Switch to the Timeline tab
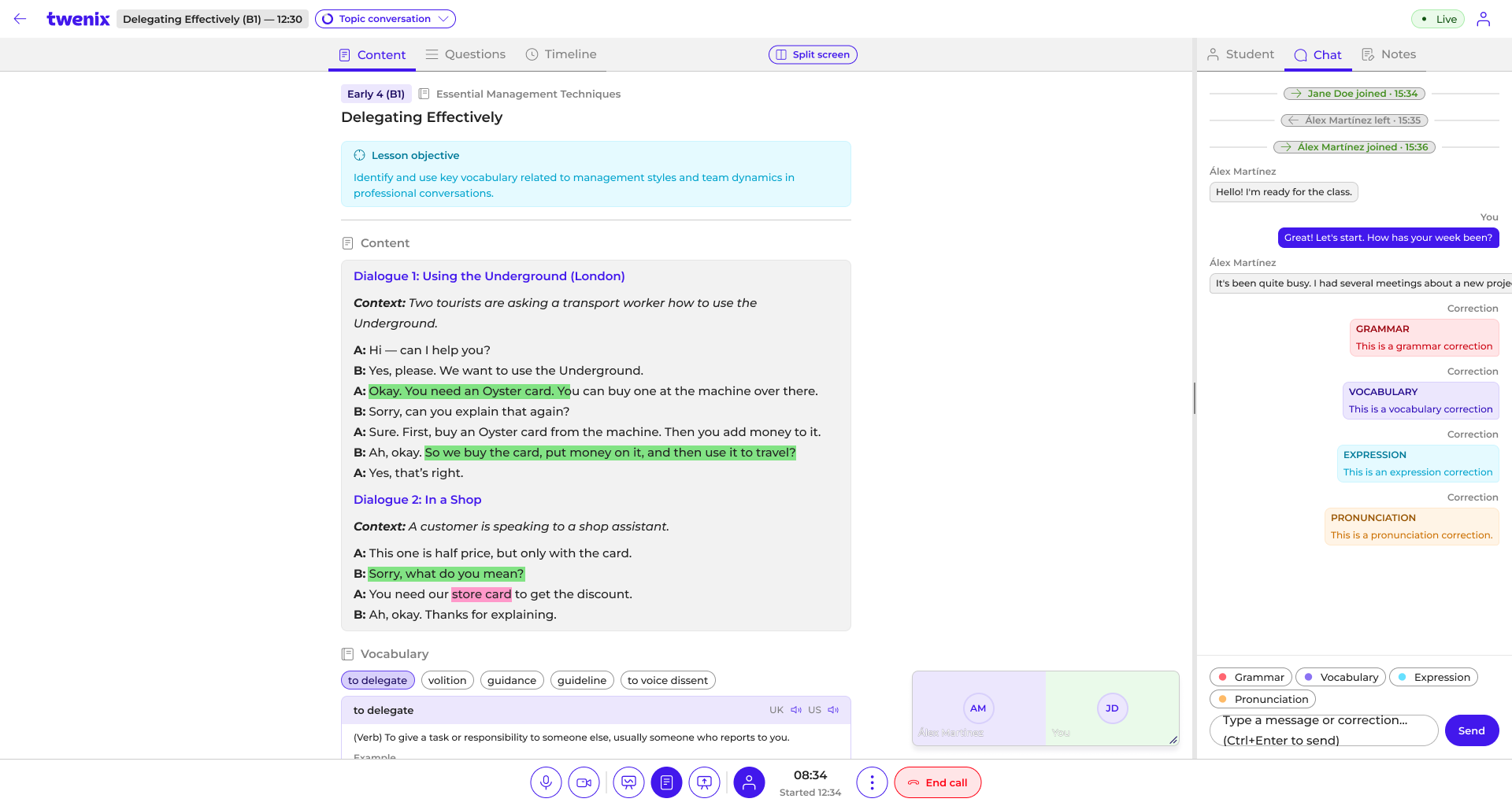The image size is (1512, 806). (561, 54)
